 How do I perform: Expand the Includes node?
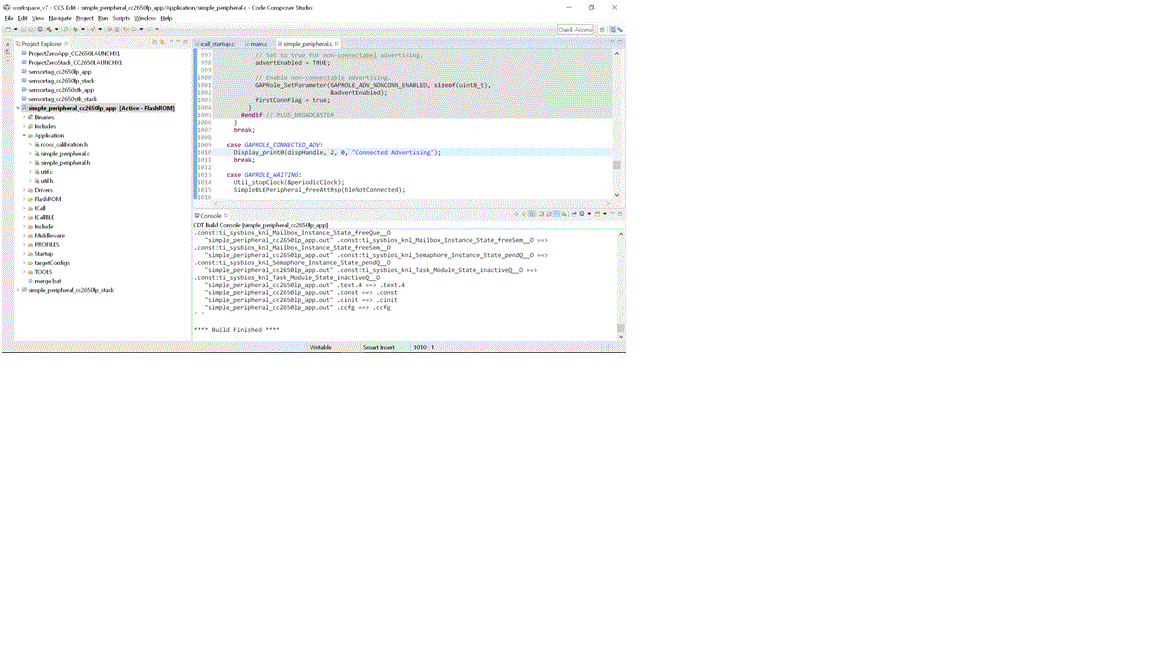coord(24,126)
